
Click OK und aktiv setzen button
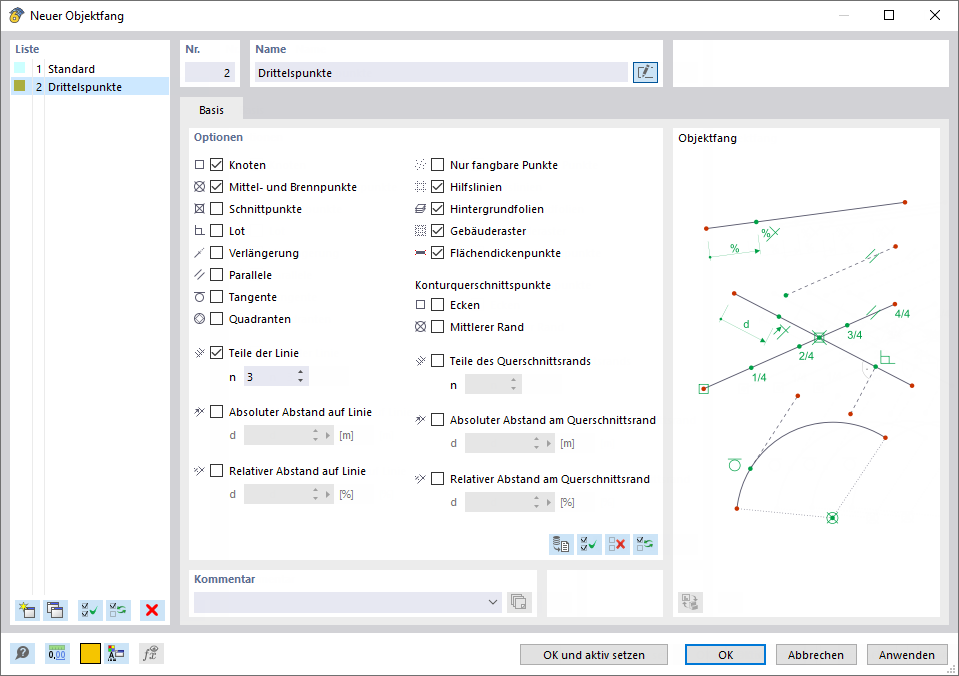click(x=594, y=655)
